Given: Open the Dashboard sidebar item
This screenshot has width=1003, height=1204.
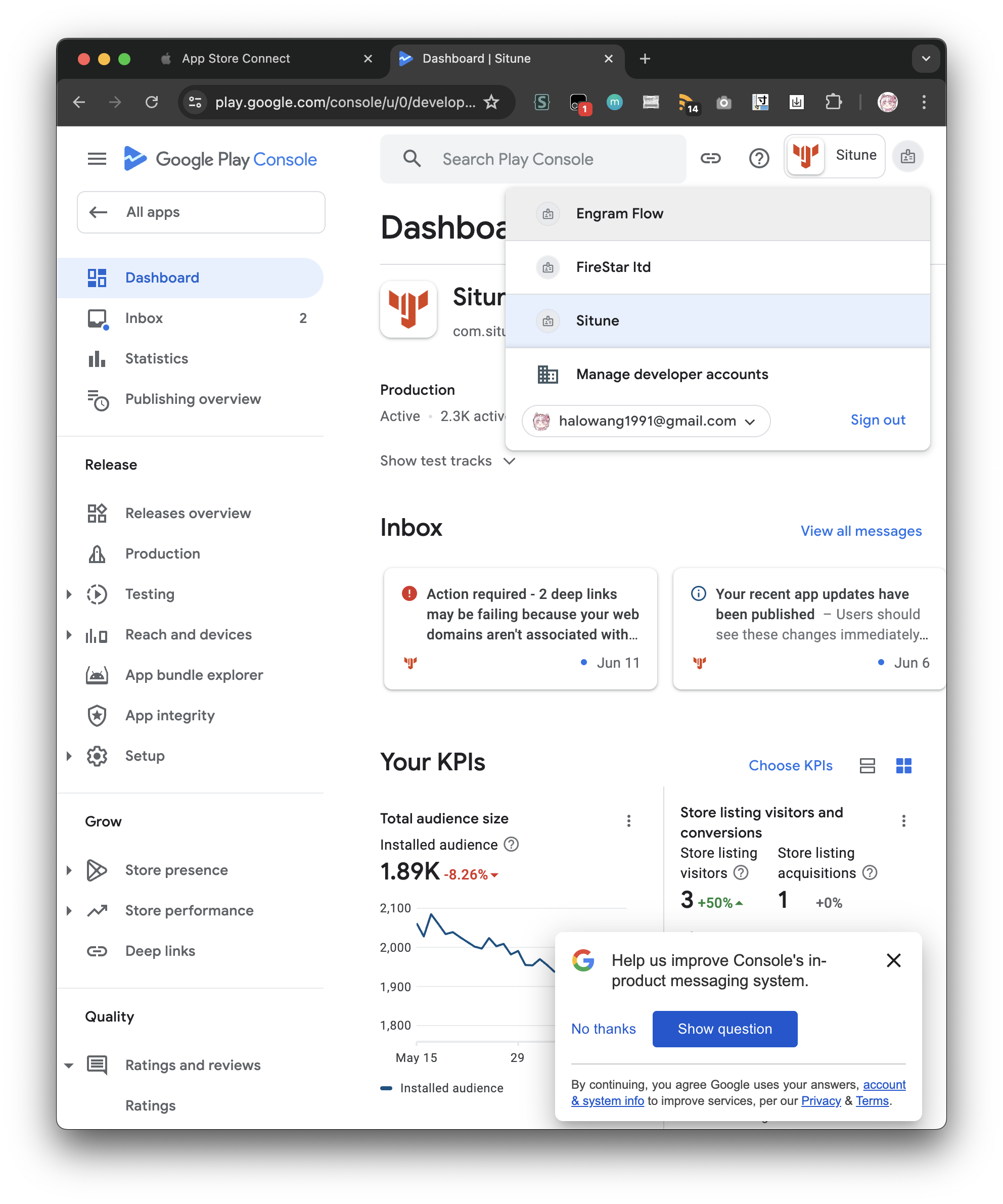Looking at the screenshot, I should [x=190, y=277].
